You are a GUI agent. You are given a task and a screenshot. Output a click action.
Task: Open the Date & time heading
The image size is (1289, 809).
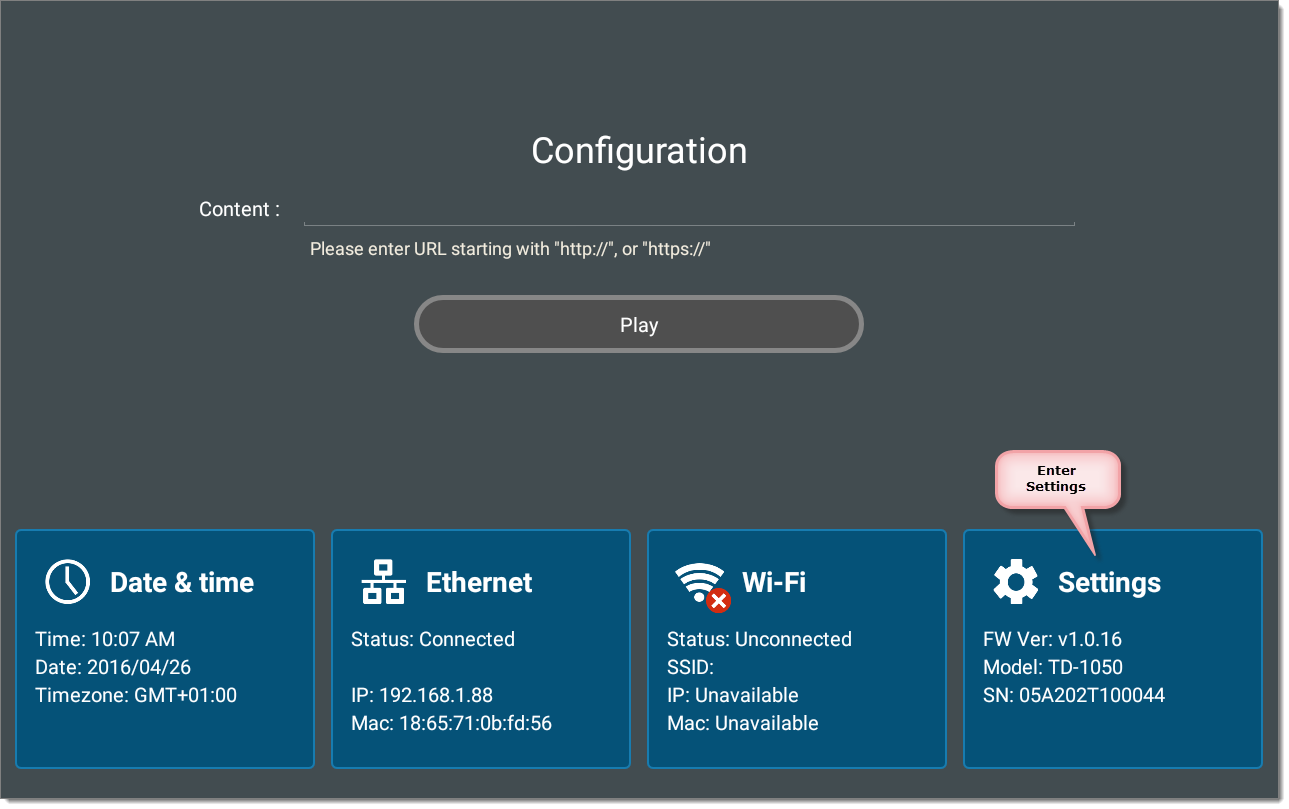pos(182,582)
